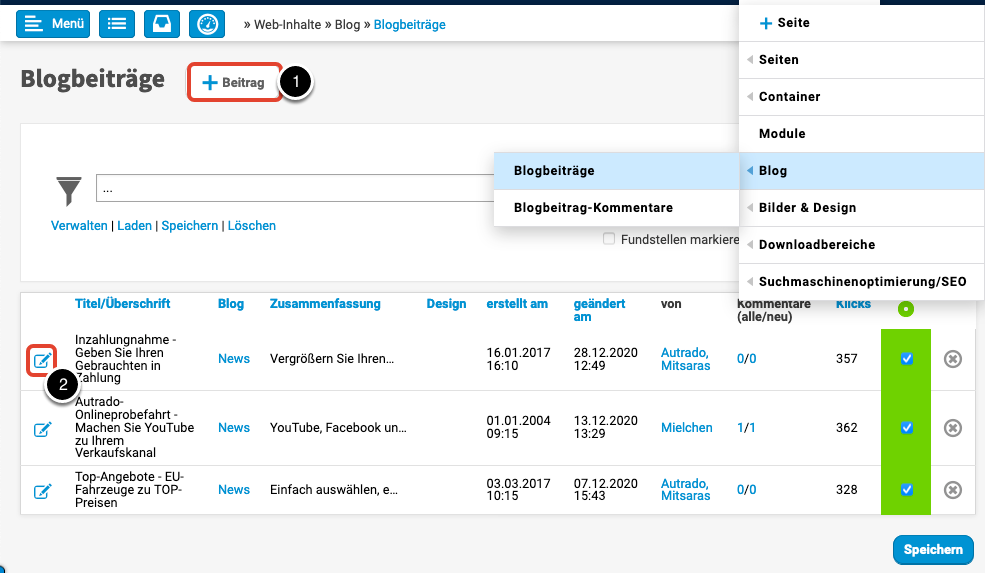Click the funnel filter icon
The height and width of the screenshot is (573, 985).
click(x=68, y=190)
